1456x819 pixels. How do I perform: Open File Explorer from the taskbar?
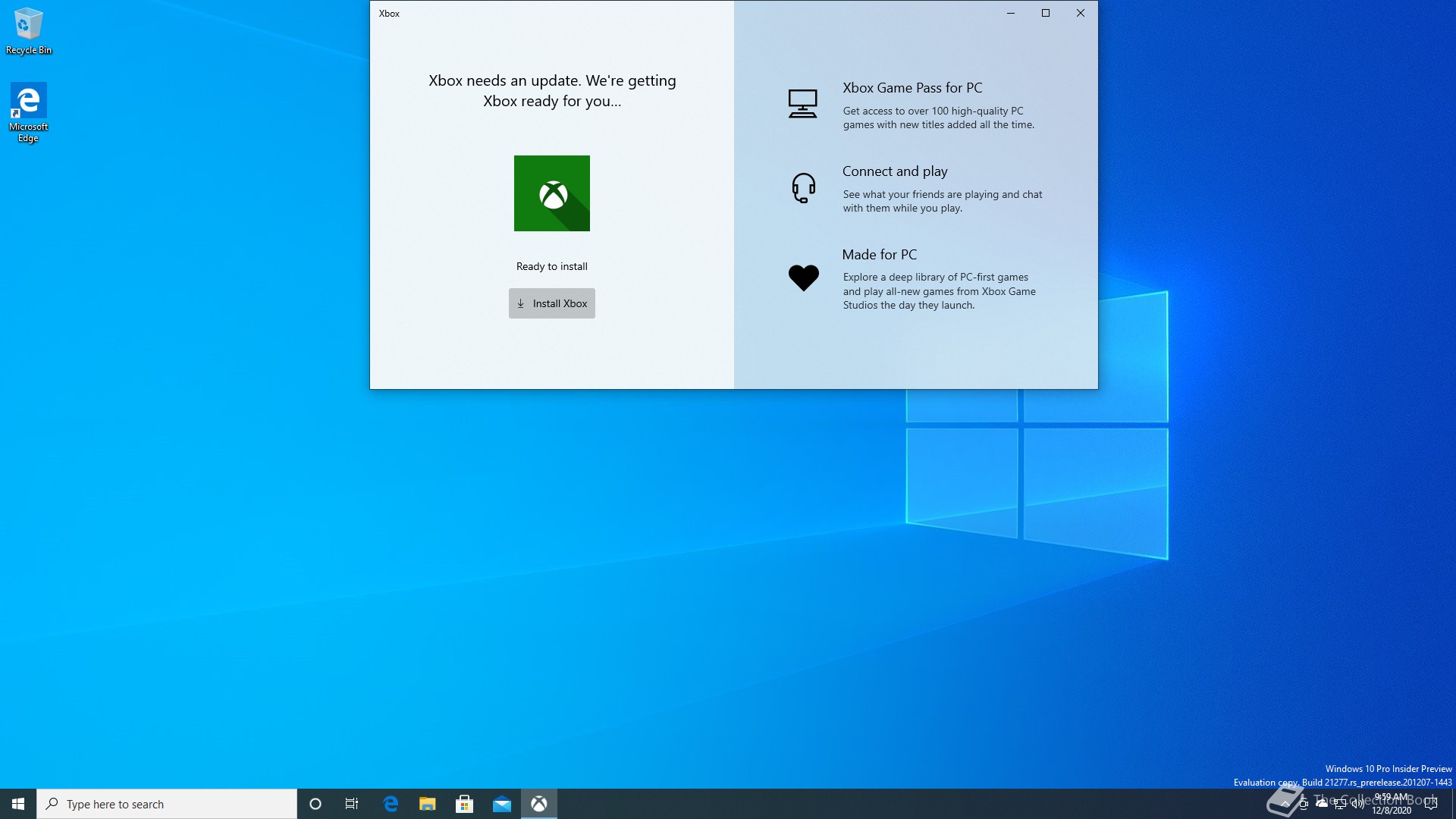428,804
